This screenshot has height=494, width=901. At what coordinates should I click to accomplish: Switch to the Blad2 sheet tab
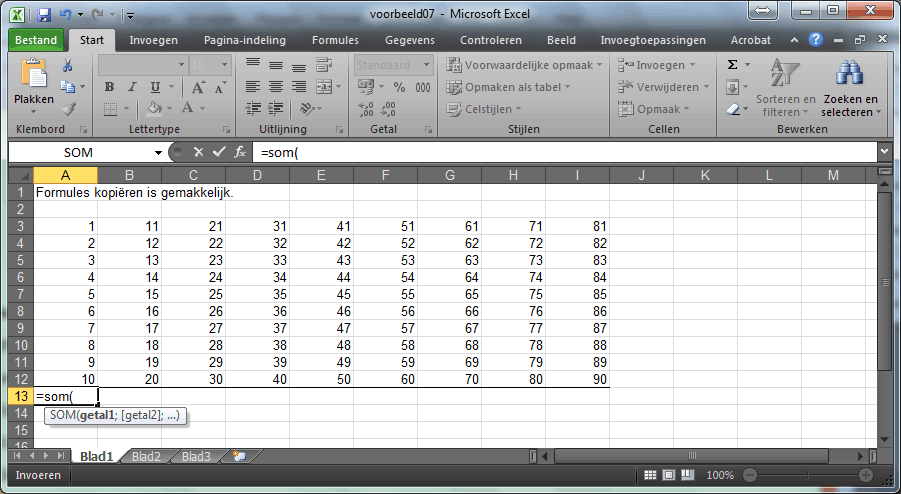146,457
